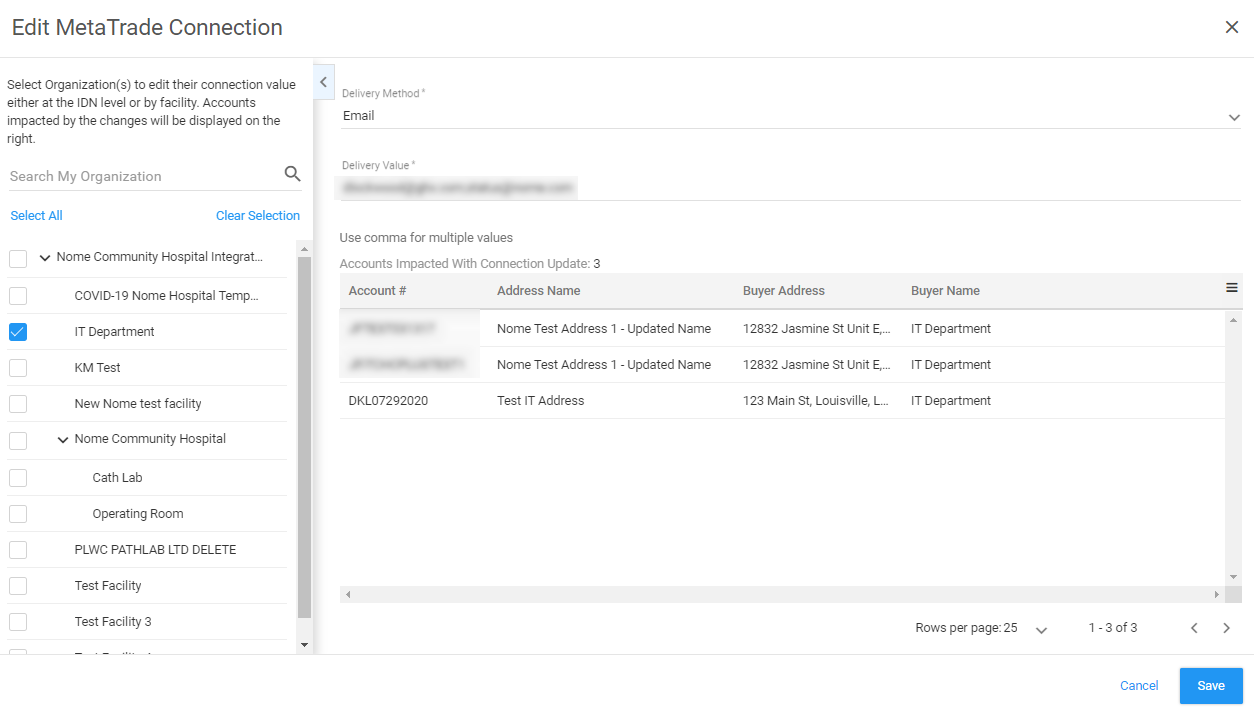The height and width of the screenshot is (716, 1254).
Task: Open the Rows per page dropdown
Action: coord(1041,629)
